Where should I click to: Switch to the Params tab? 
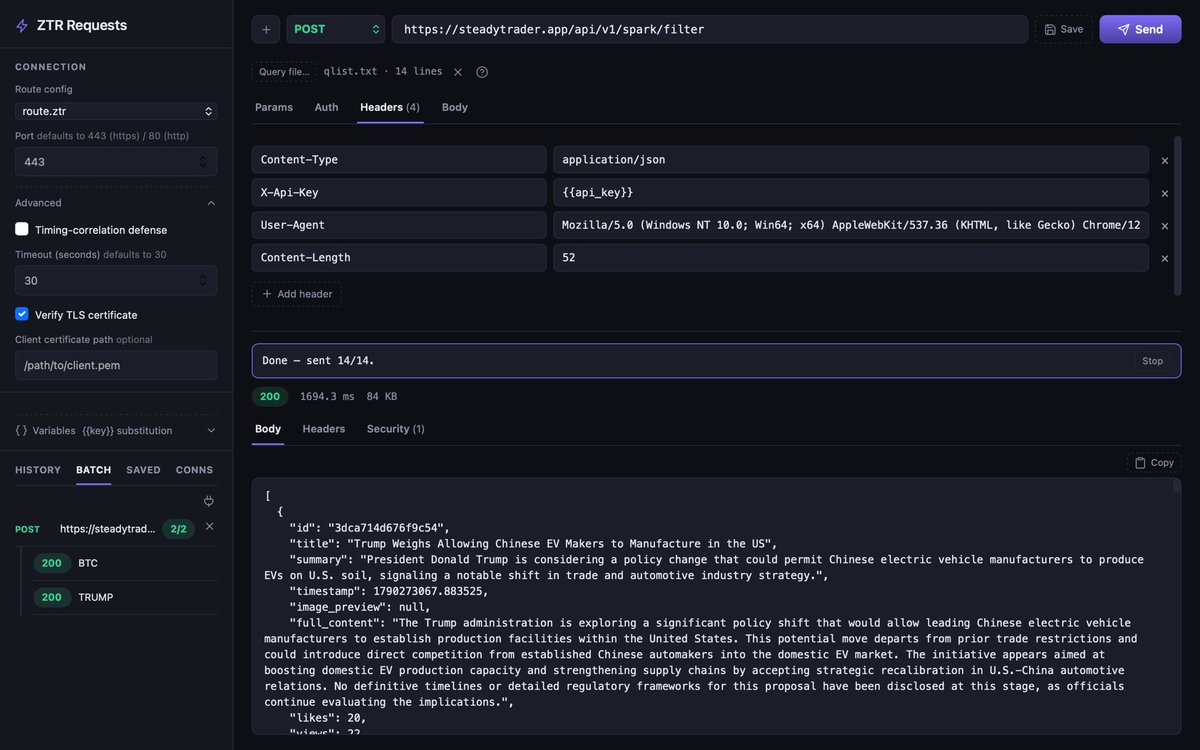274,107
